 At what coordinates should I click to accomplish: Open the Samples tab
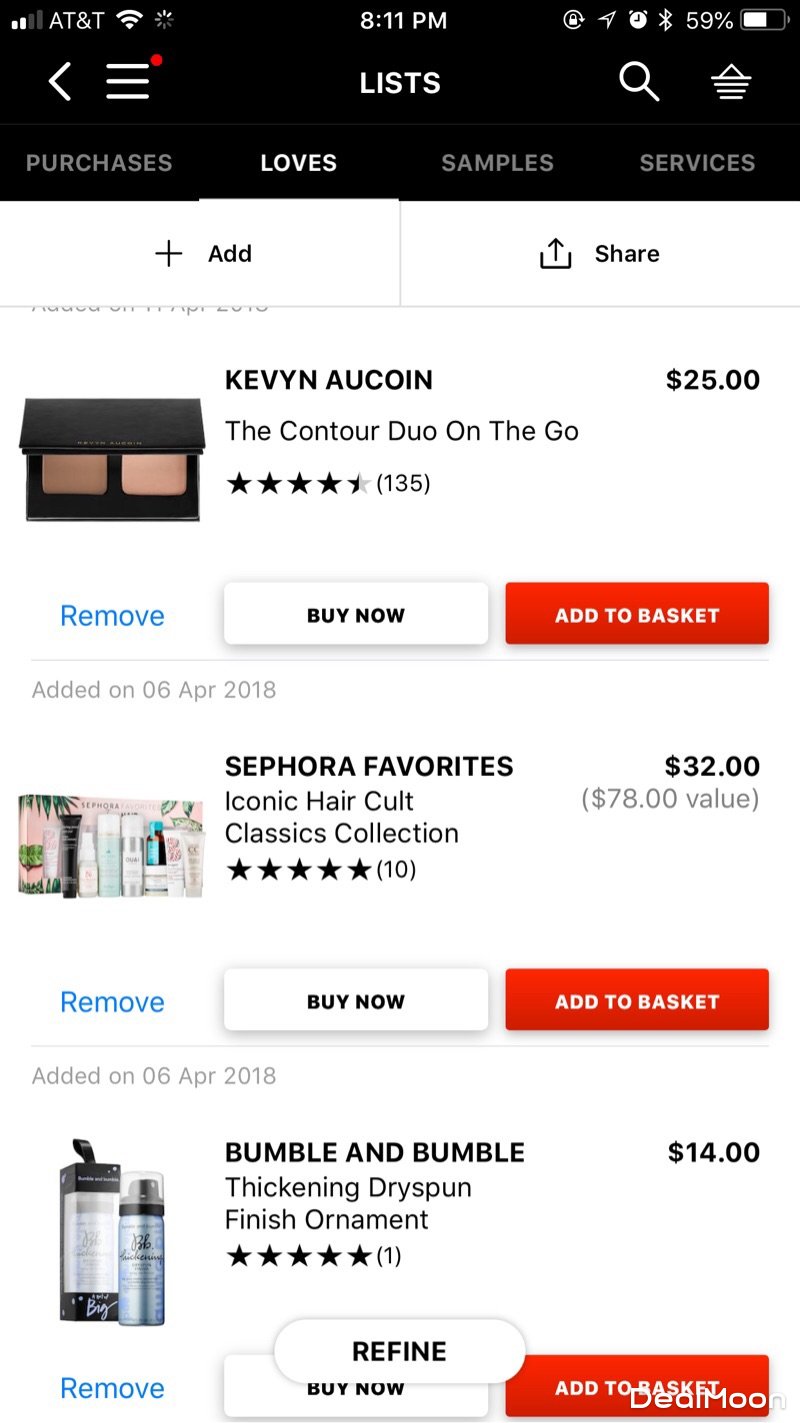497,163
